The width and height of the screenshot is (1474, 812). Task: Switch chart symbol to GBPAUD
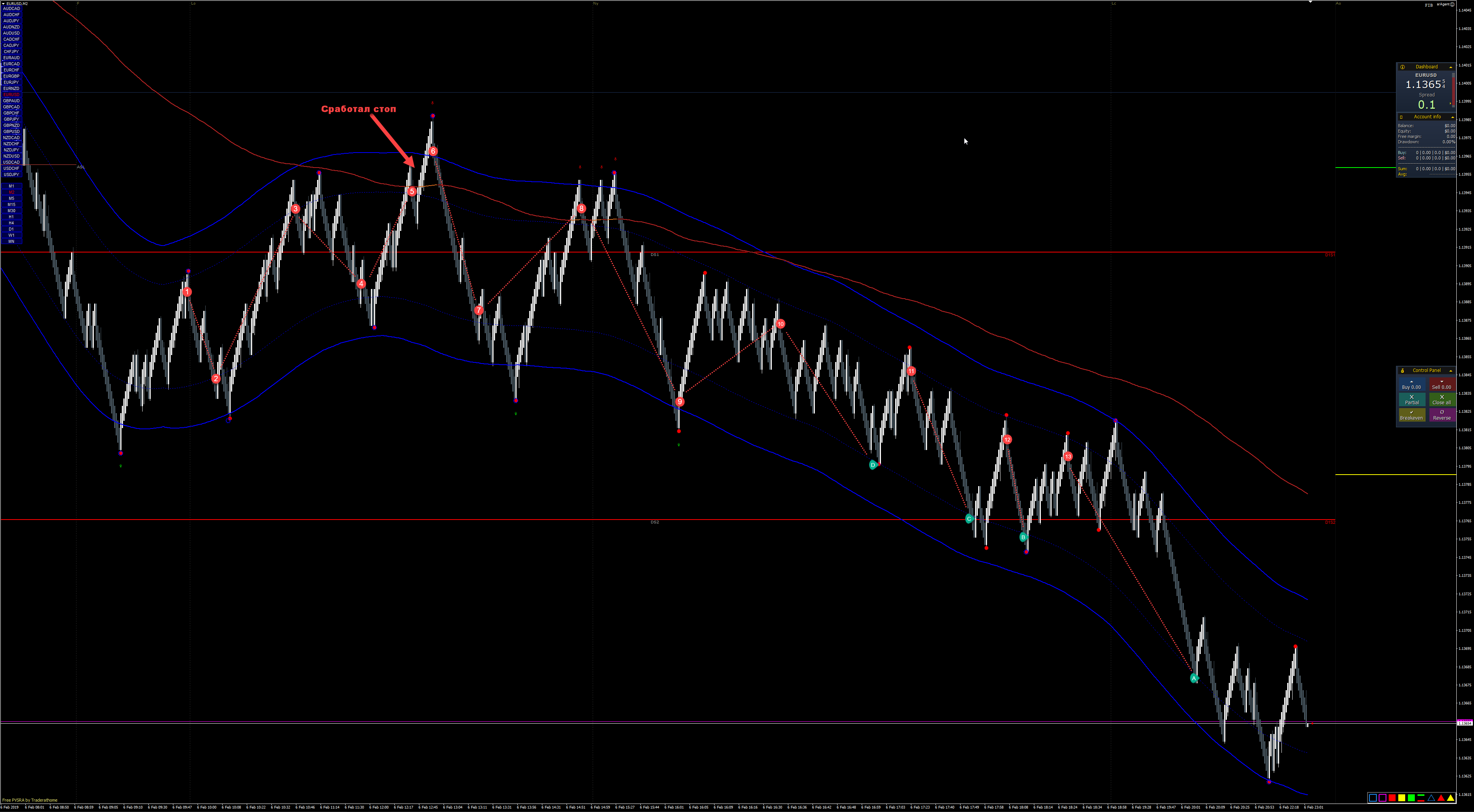(x=12, y=101)
